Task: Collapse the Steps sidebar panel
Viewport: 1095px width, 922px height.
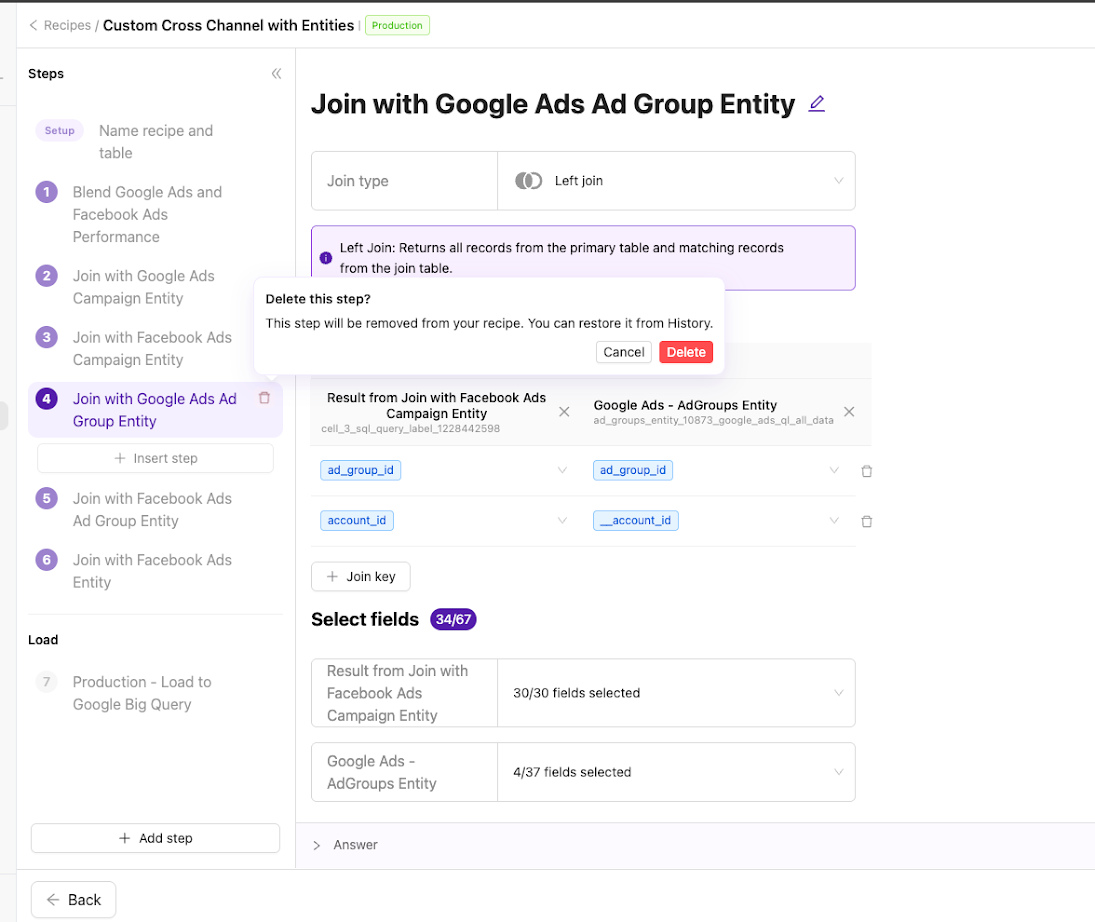Action: point(277,74)
